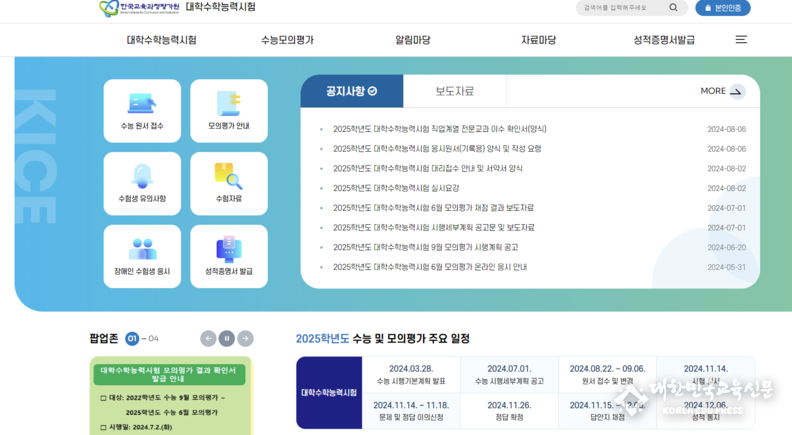The image size is (792, 435).
Task: Click schedule cell 2024.08.22. ~ 09.06. 원서 접수
Action: point(607,375)
